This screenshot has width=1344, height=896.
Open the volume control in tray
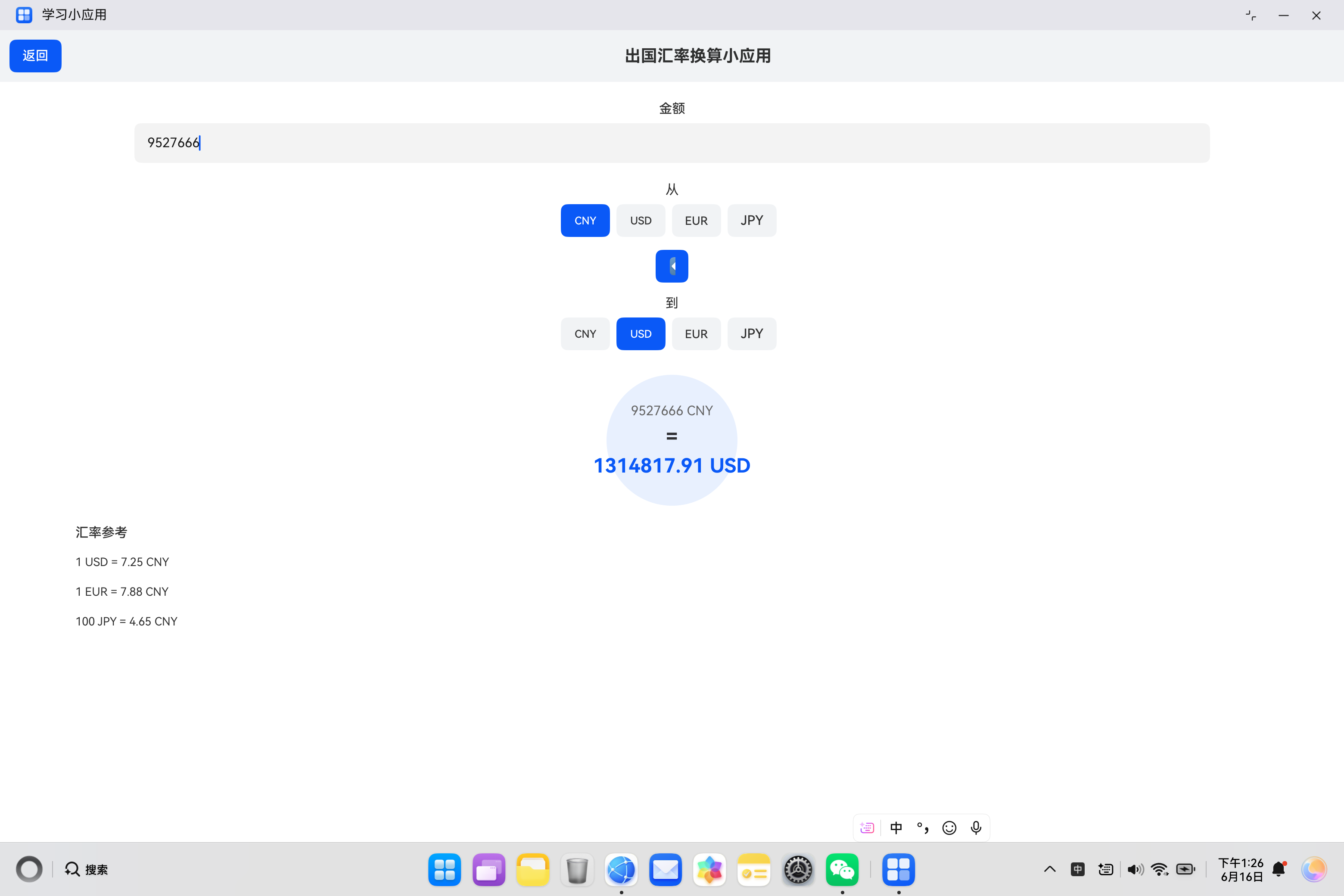click(1135, 869)
